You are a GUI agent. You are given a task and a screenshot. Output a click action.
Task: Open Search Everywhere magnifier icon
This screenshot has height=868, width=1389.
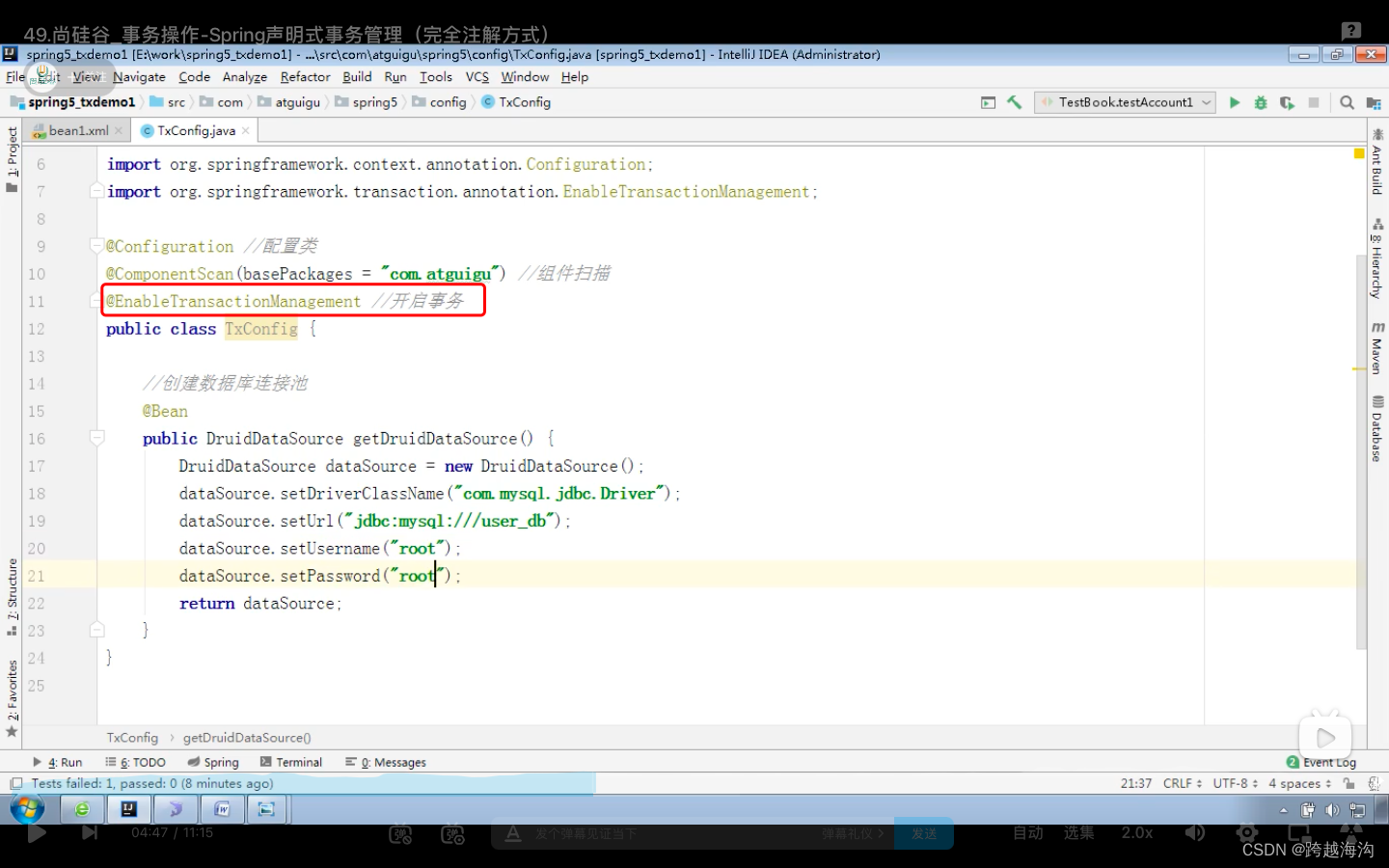click(x=1348, y=102)
